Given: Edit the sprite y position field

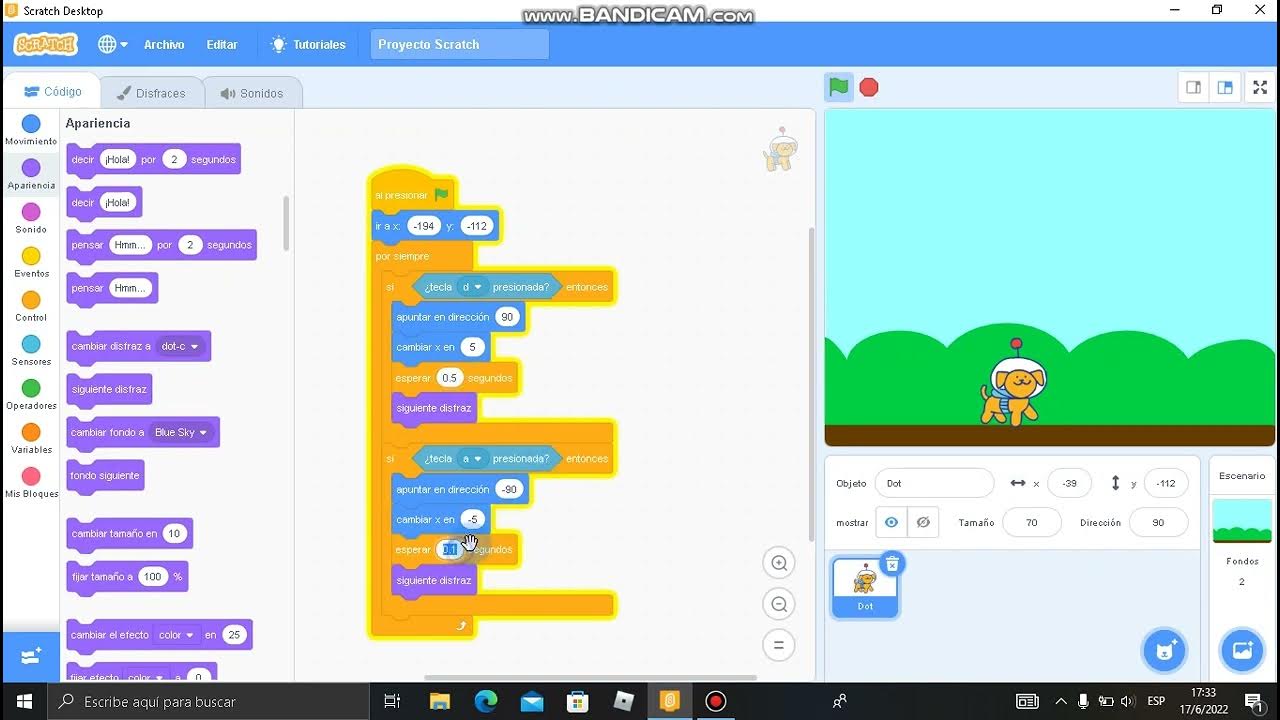Looking at the screenshot, I should [x=1166, y=483].
